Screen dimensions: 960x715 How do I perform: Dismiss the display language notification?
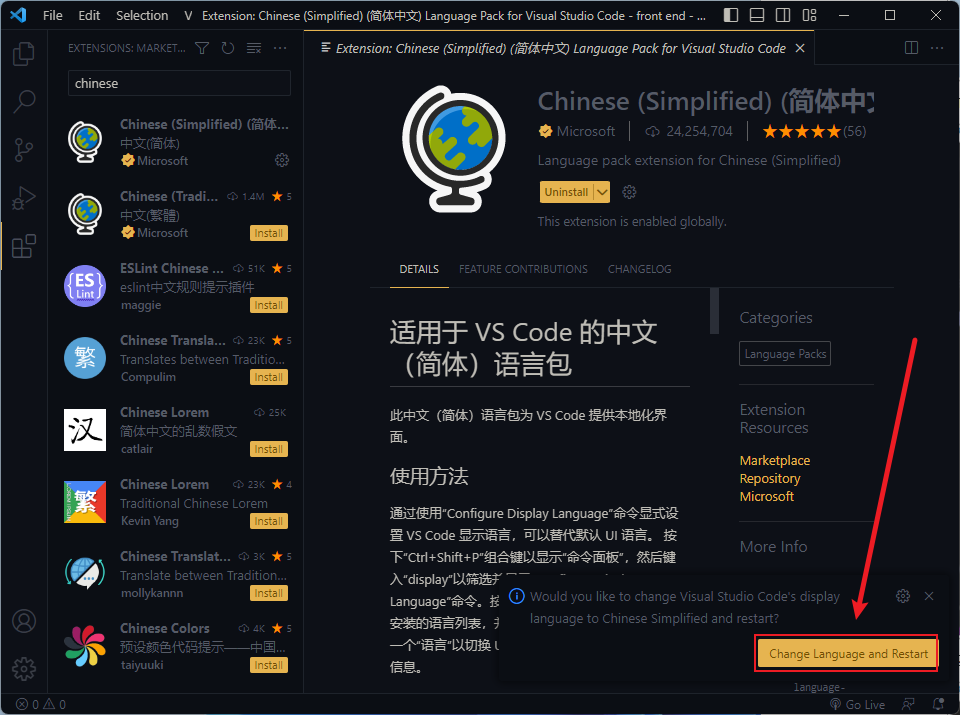point(929,596)
